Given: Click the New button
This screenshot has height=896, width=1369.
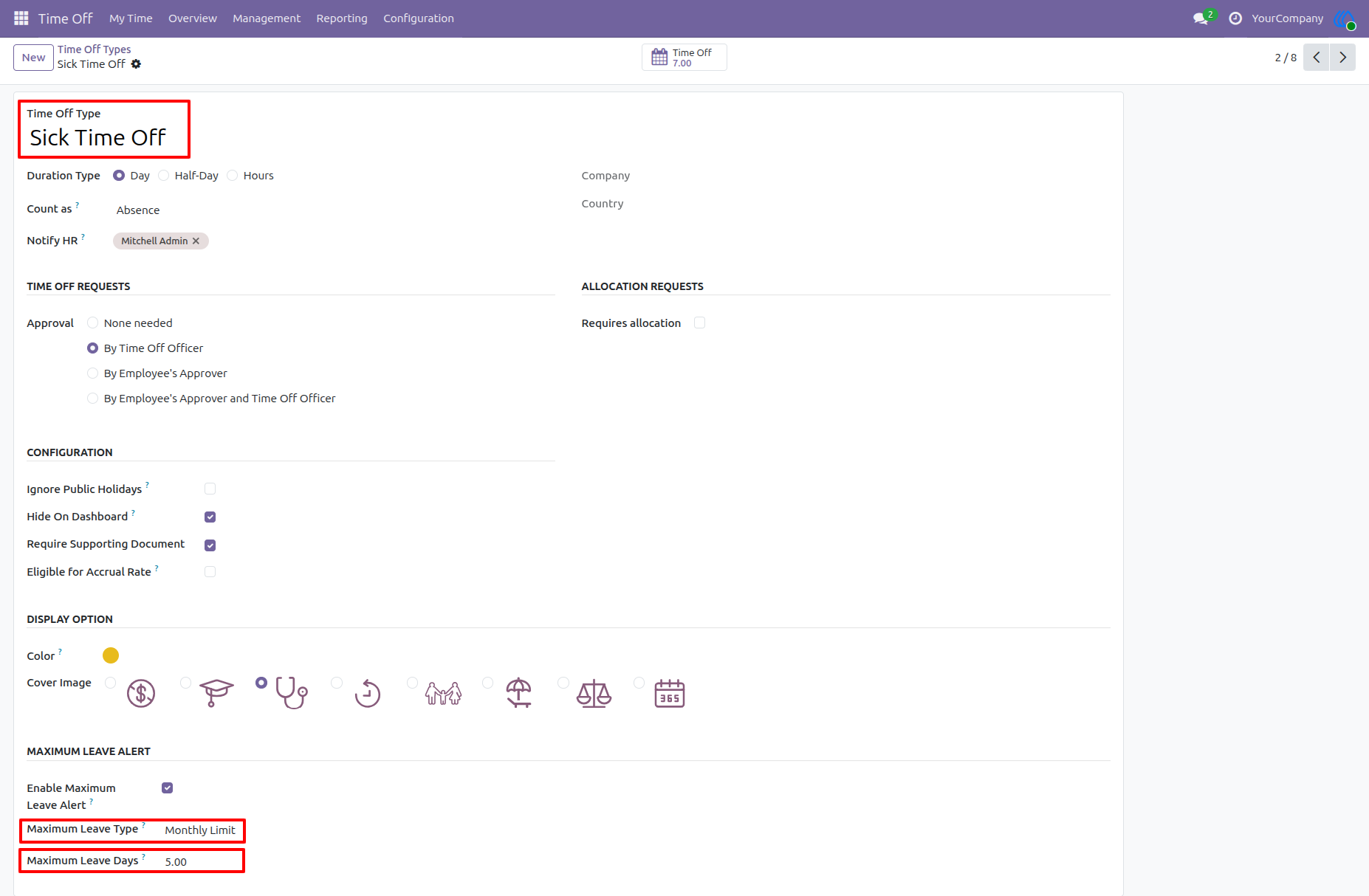Looking at the screenshot, I should [x=33, y=58].
